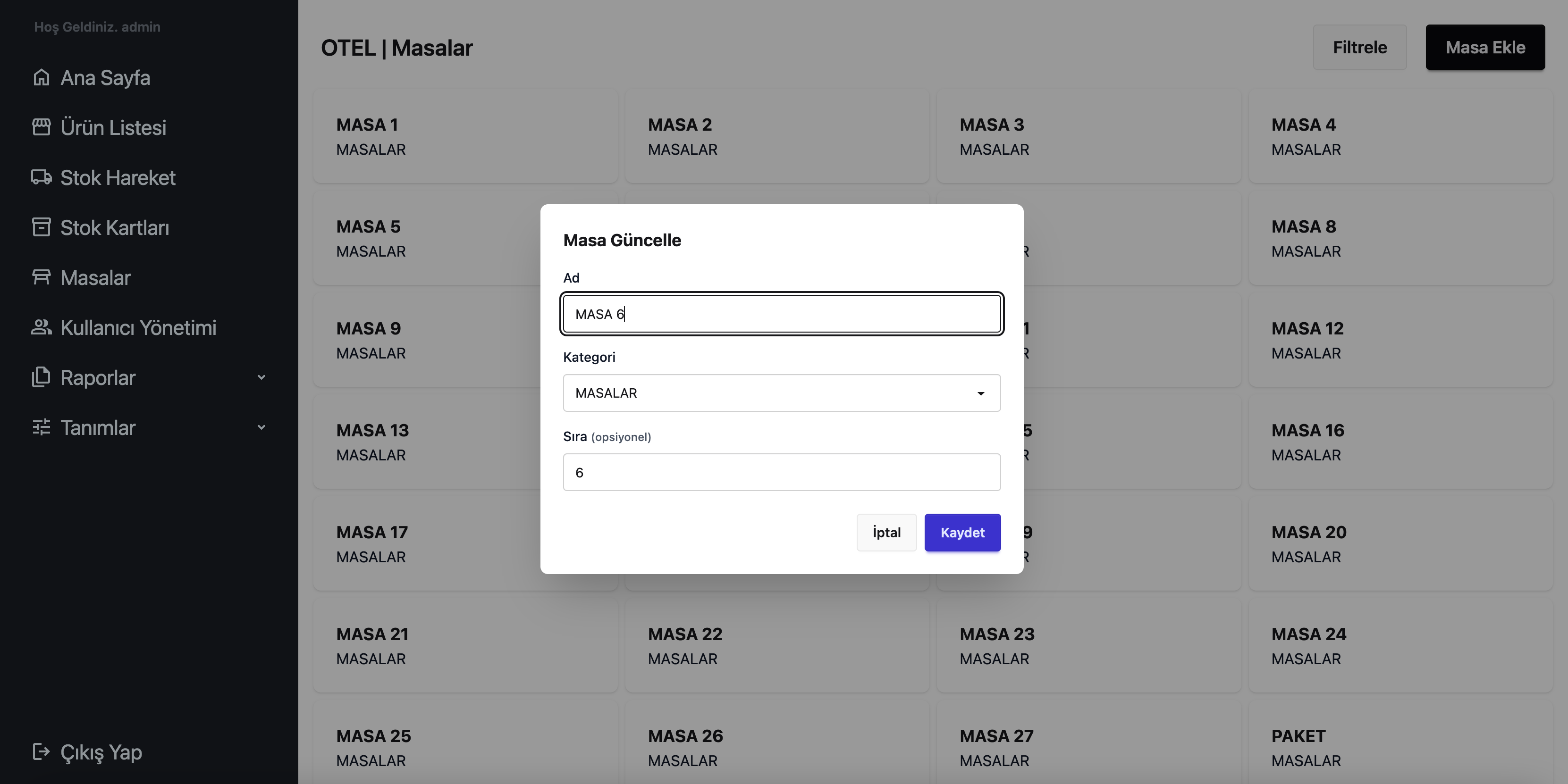Expand the Tanımlar menu chevron

(261, 427)
